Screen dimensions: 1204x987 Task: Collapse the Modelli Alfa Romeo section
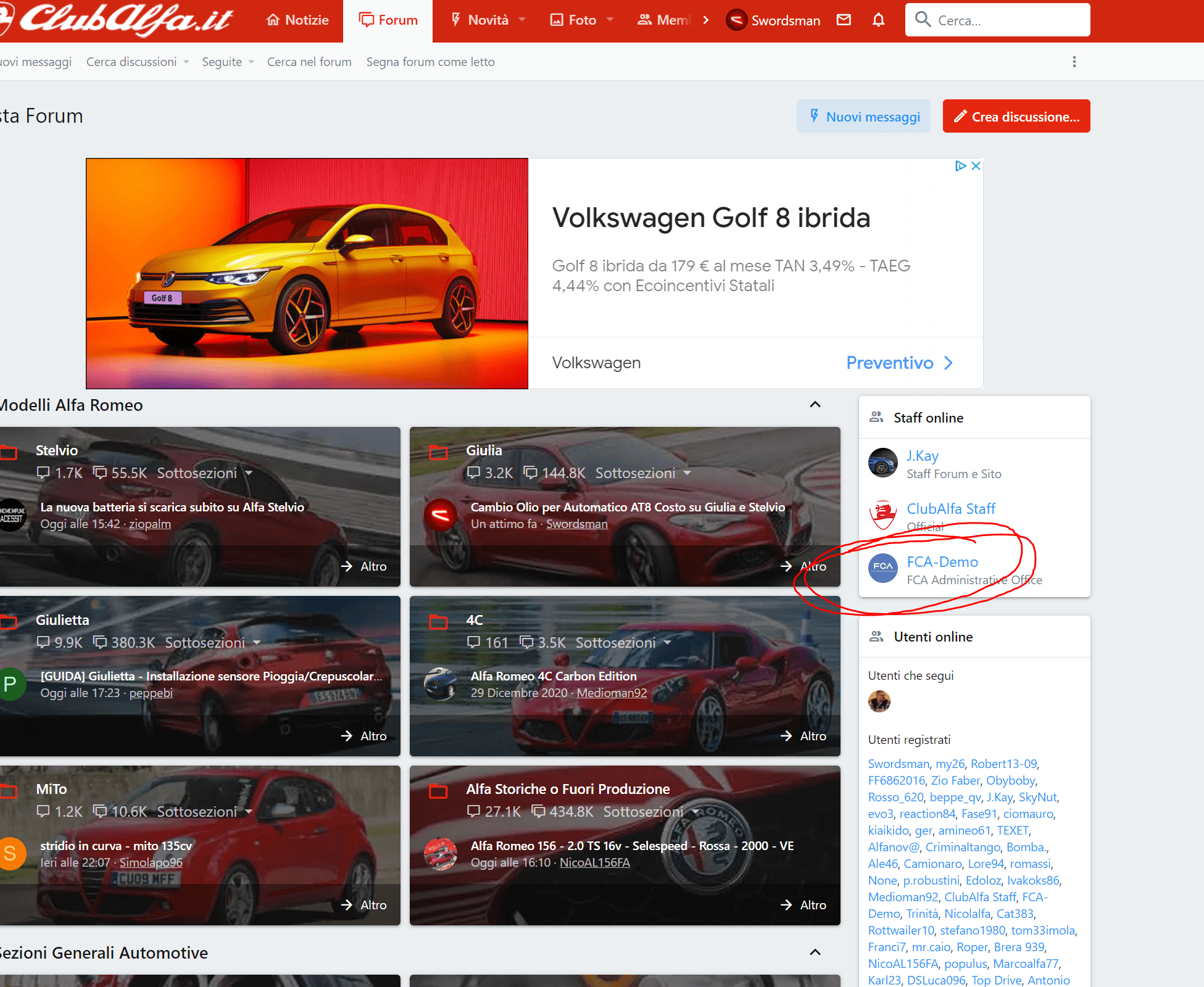(x=815, y=405)
